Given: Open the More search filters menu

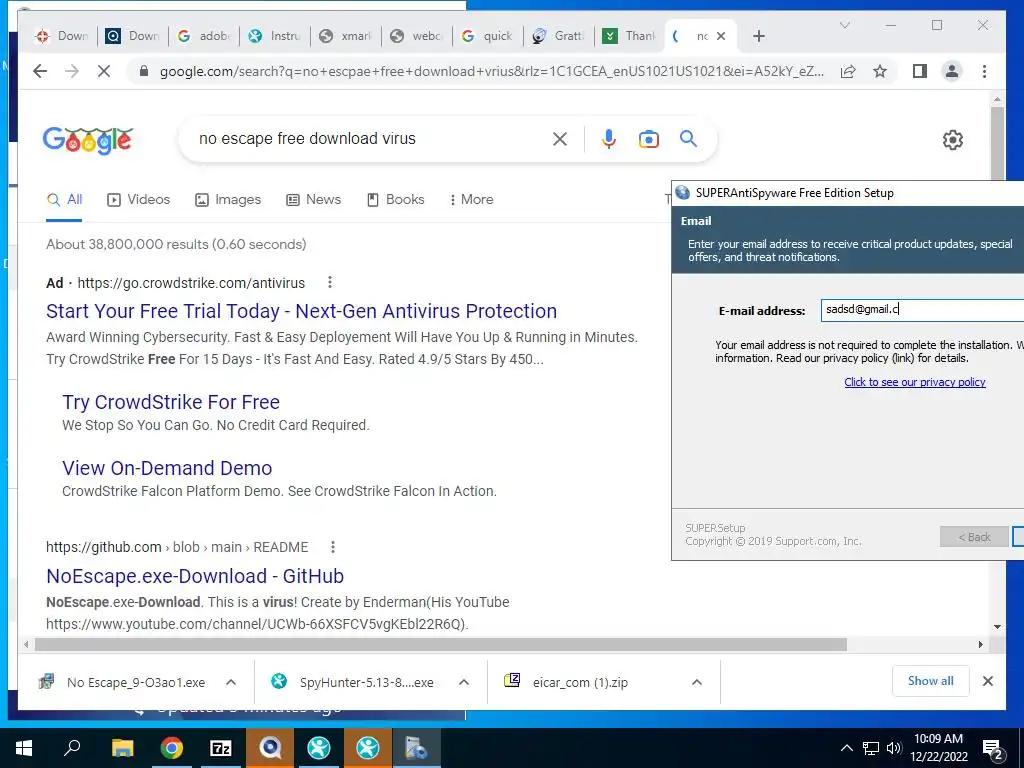Looking at the screenshot, I should point(471,200).
